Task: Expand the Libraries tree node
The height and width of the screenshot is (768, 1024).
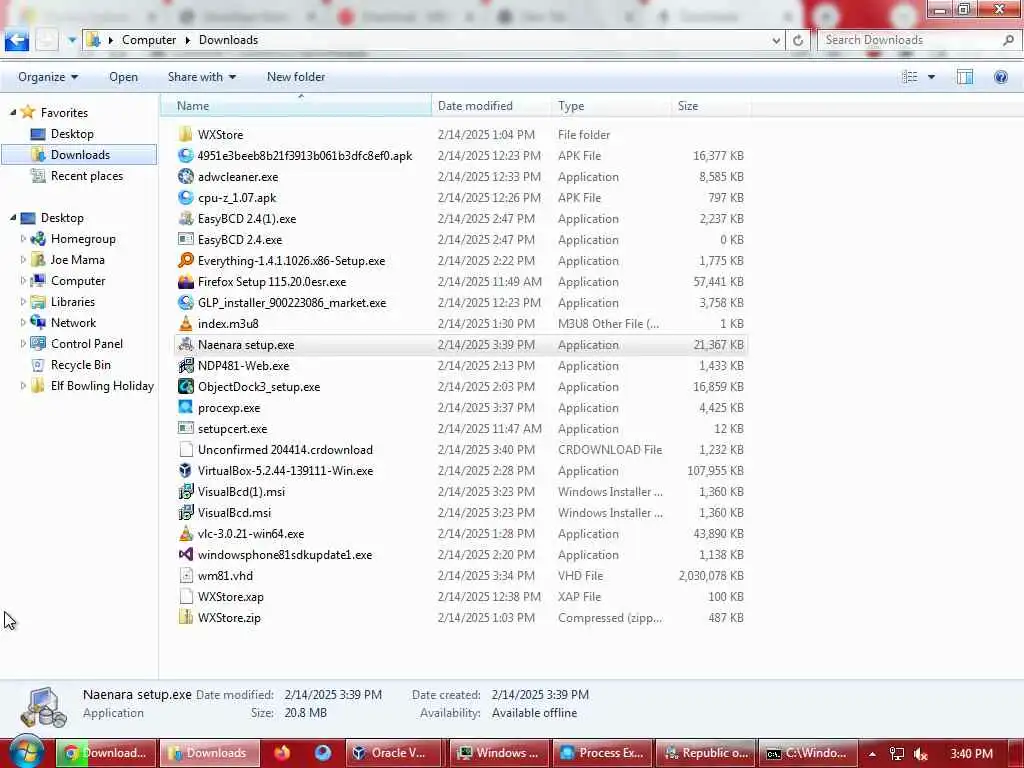Action: pyautogui.click(x=24, y=302)
